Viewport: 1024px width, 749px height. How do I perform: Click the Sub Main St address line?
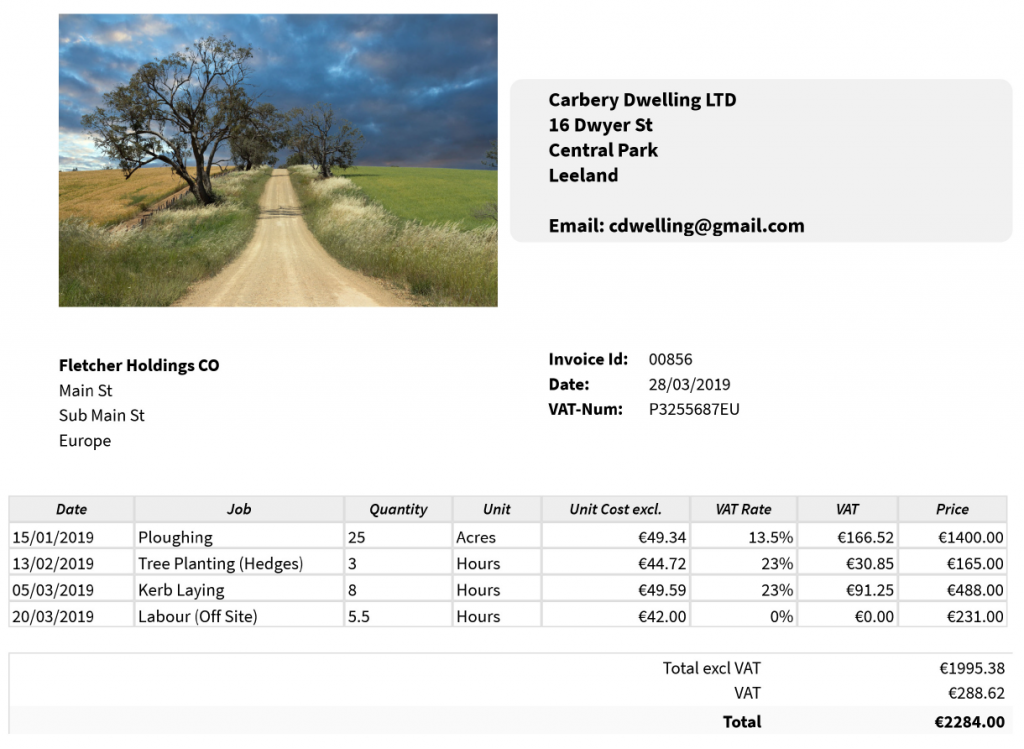click(101, 415)
